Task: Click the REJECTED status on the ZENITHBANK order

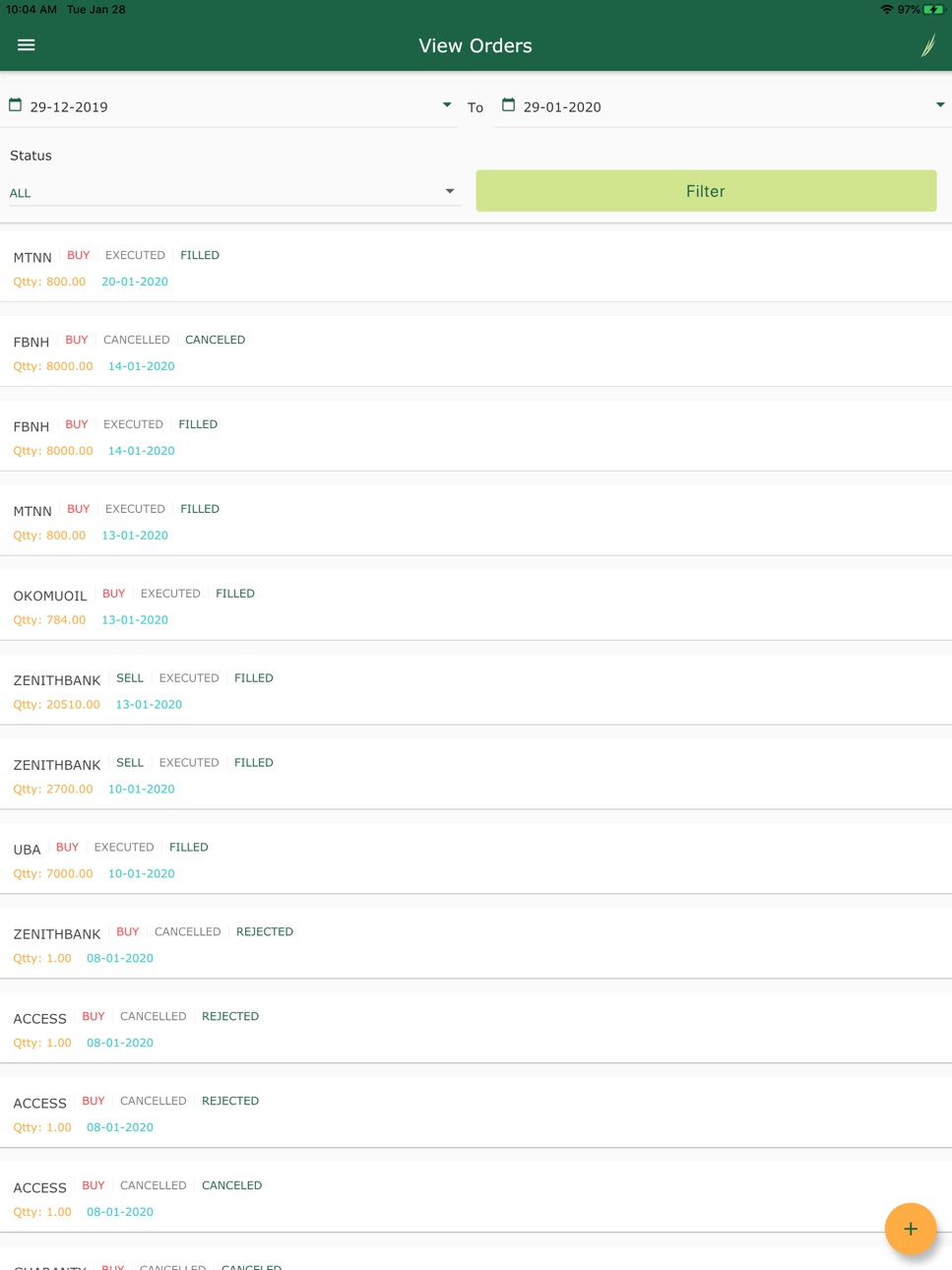Action: point(265,932)
